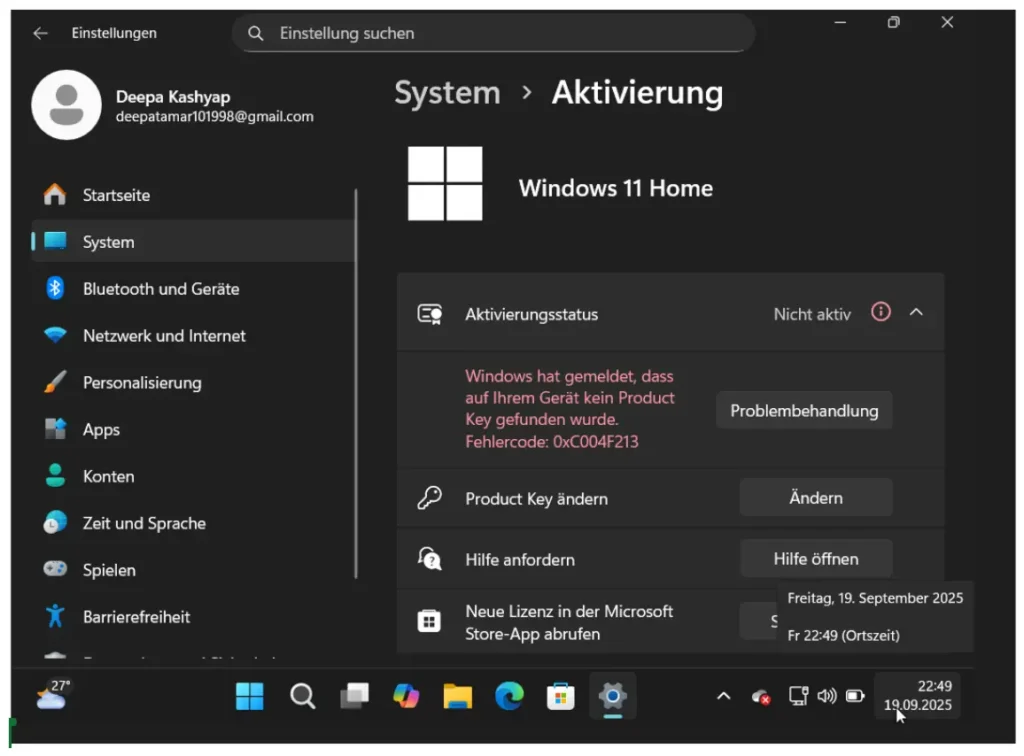Image resolution: width=1024 pixels, height=756 pixels.
Task: Click the Microsoft Store icon by Neue Lizenz
Action: coord(429,621)
